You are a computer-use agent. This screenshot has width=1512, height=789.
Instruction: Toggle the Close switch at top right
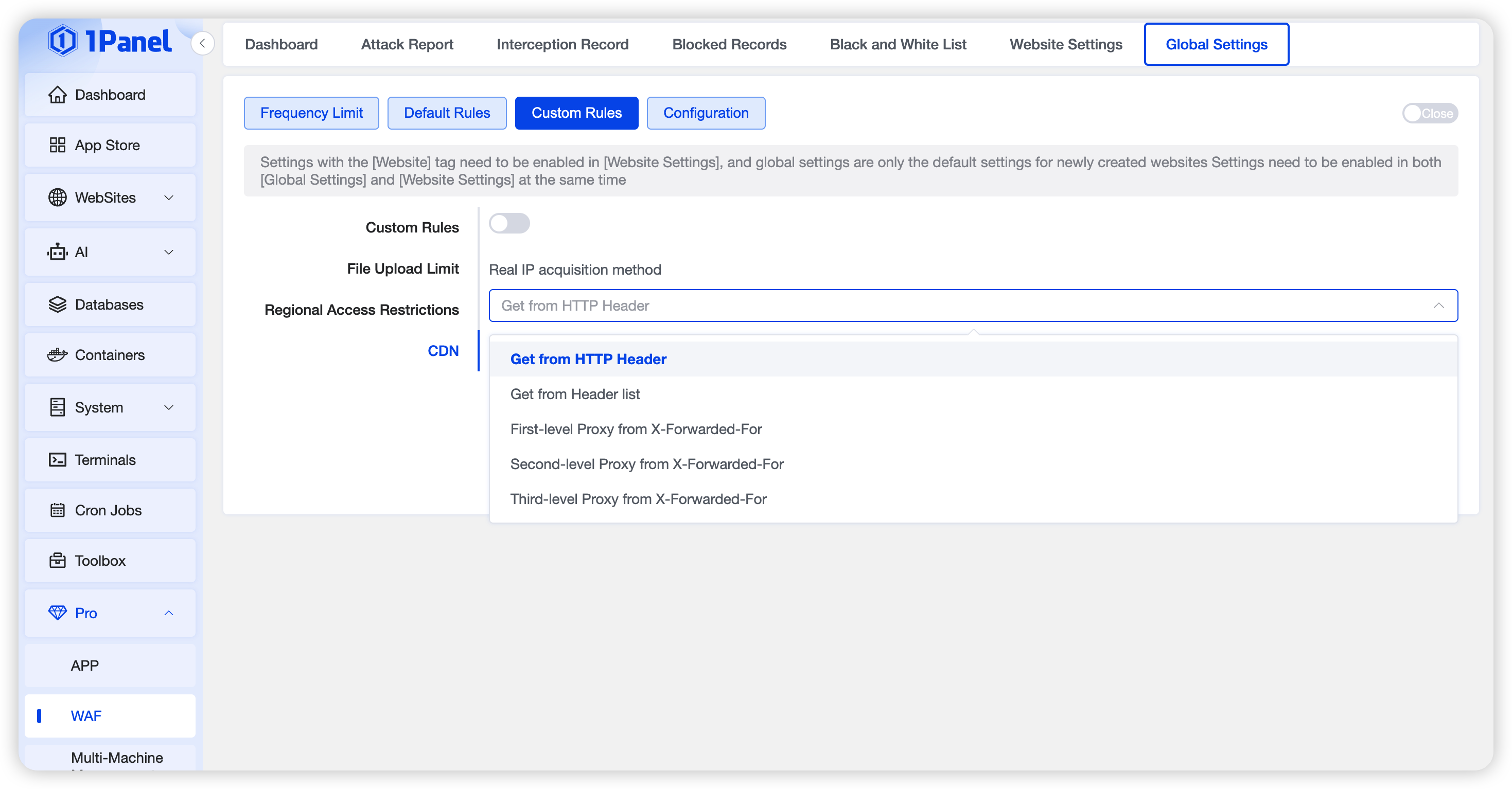point(1429,113)
